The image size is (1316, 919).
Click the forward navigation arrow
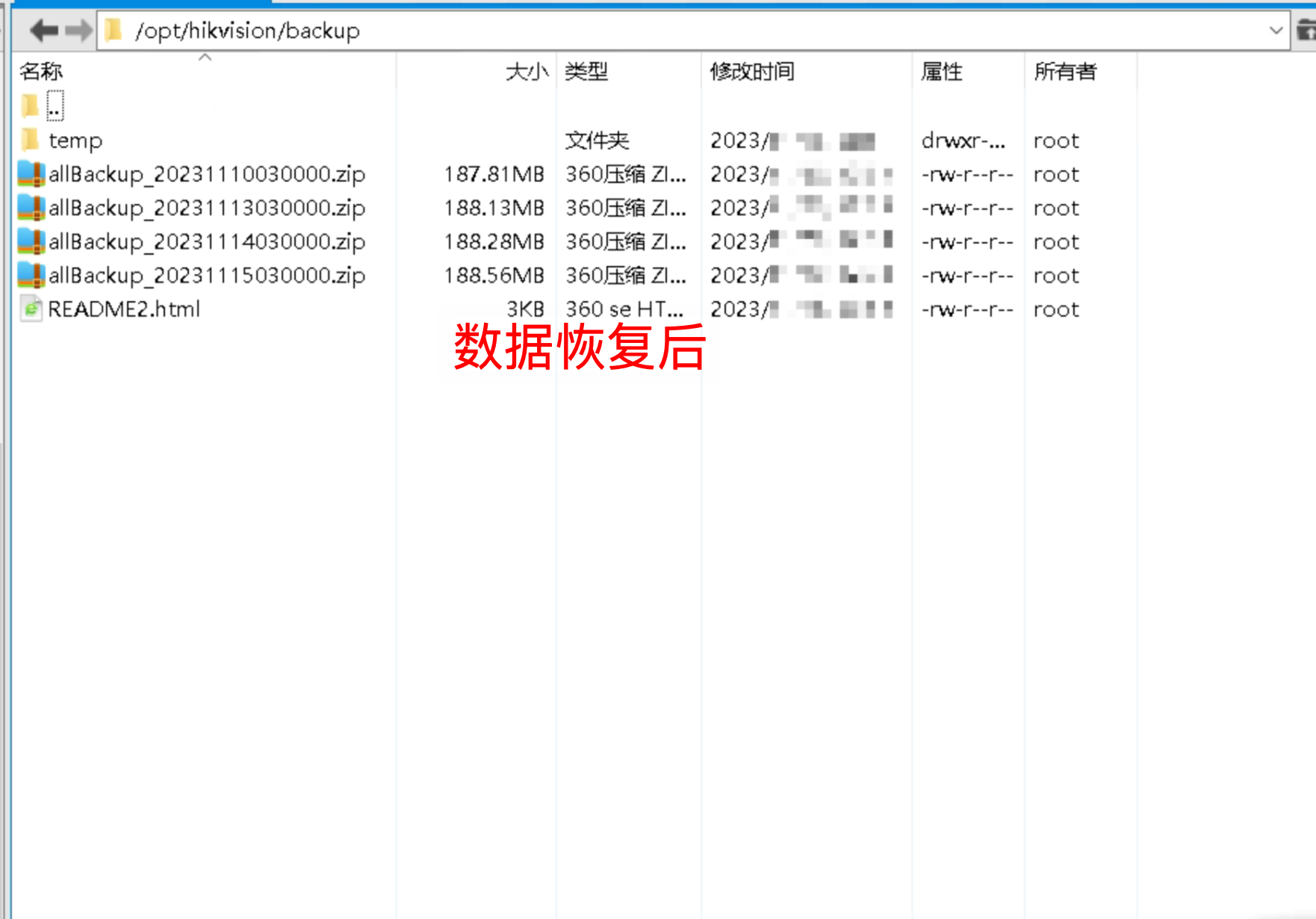point(78,31)
